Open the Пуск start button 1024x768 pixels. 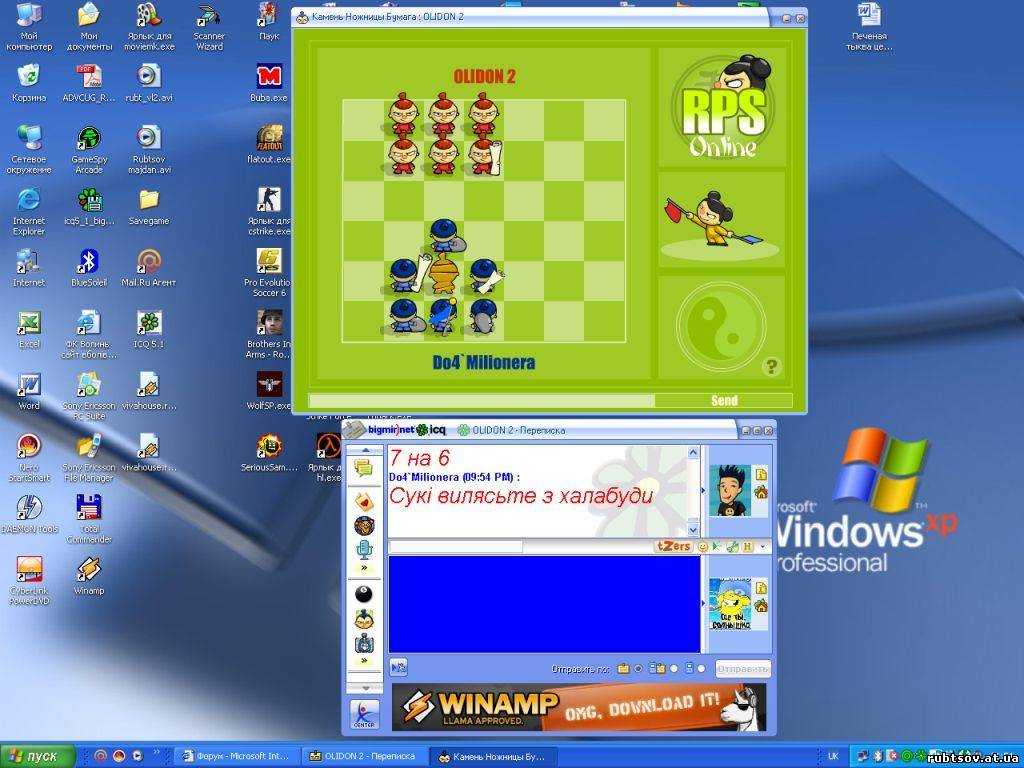click(x=37, y=756)
